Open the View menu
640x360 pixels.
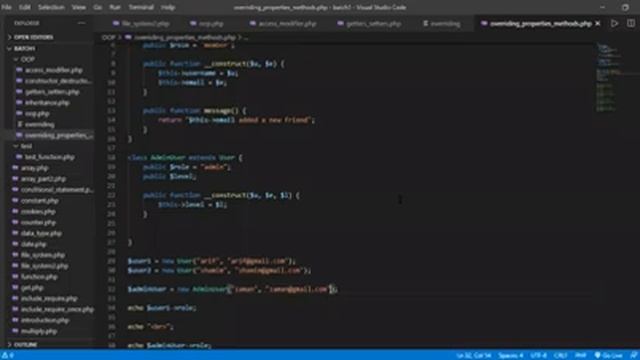[x=79, y=7]
